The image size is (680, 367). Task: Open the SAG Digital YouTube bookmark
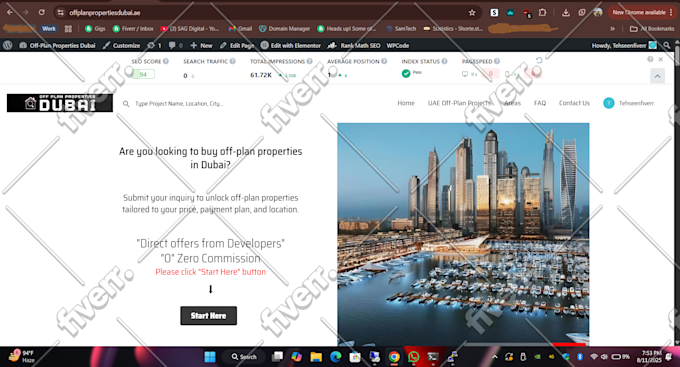point(190,29)
